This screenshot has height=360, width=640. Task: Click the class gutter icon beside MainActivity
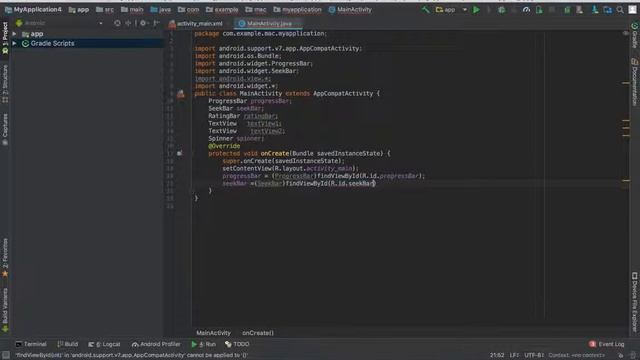tap(180, 94)
